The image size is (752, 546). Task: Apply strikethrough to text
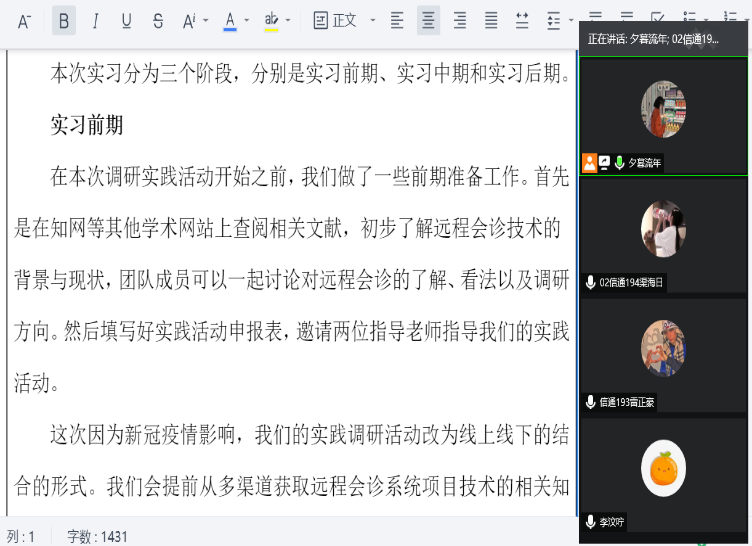point(158,20)
